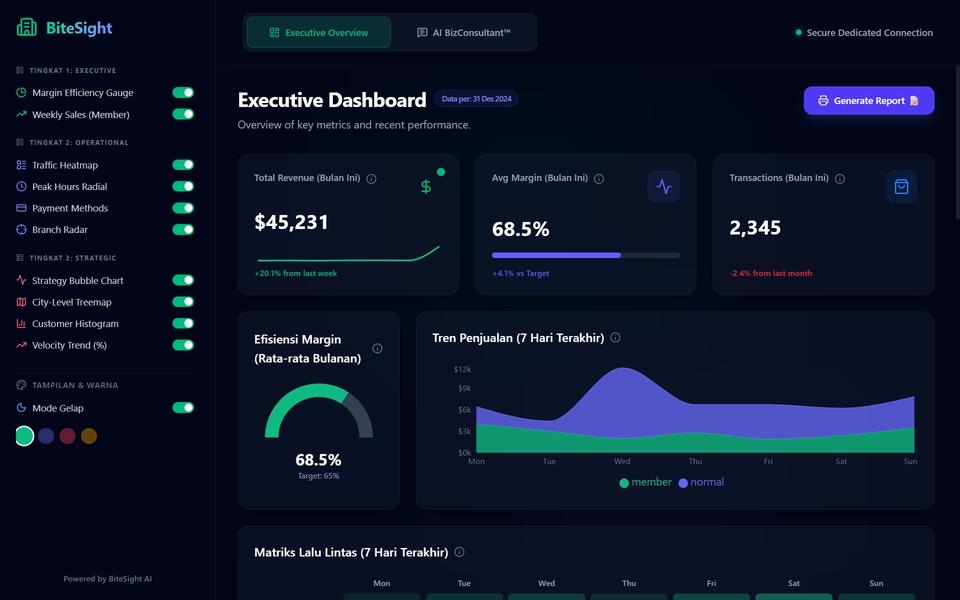Click the info icon beside Efisiensi Margin title
The width and height of the screenshot is (960, 600).
(x=377, y=348)
